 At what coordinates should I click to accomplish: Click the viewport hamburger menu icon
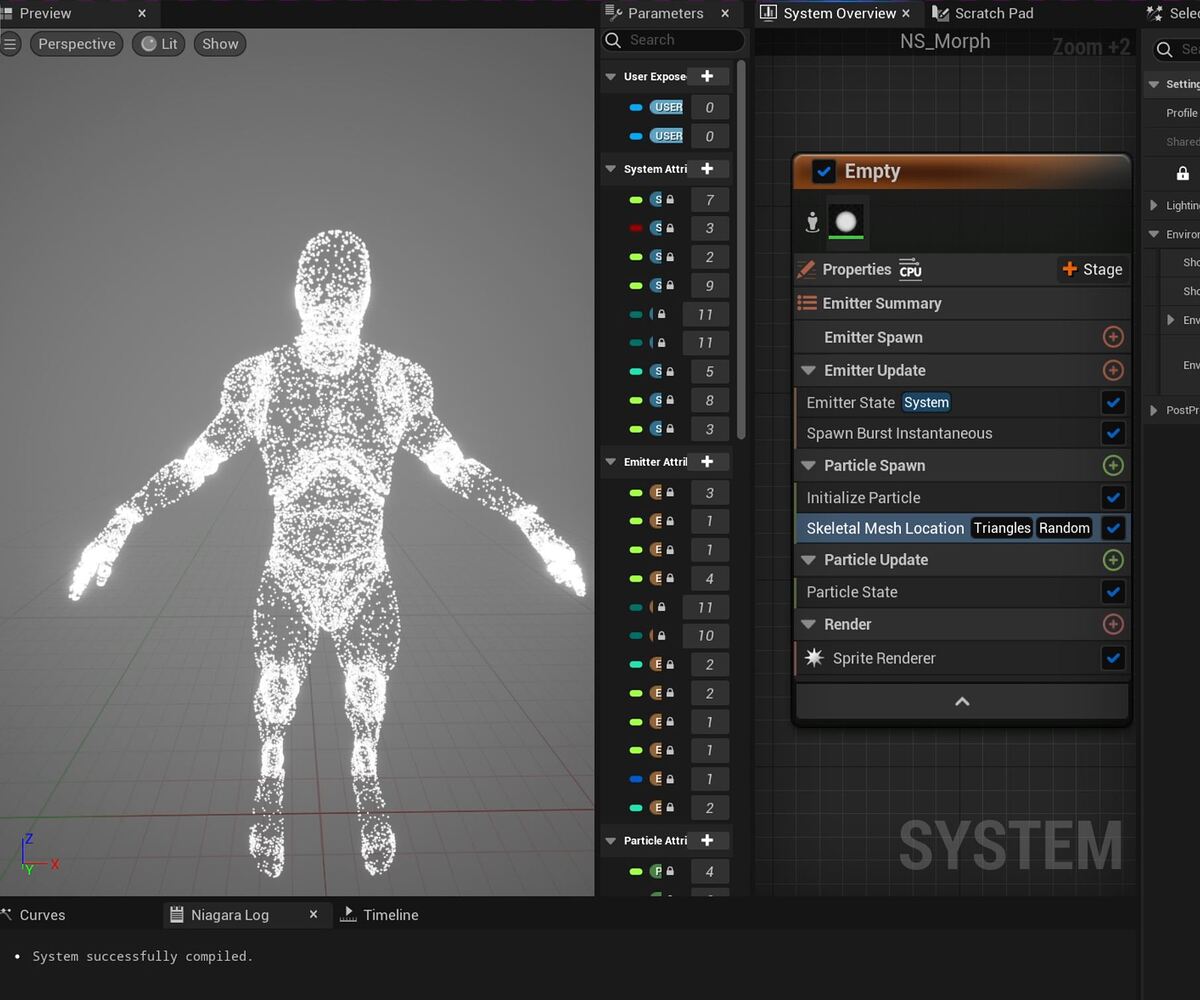(x=10, y=44)
